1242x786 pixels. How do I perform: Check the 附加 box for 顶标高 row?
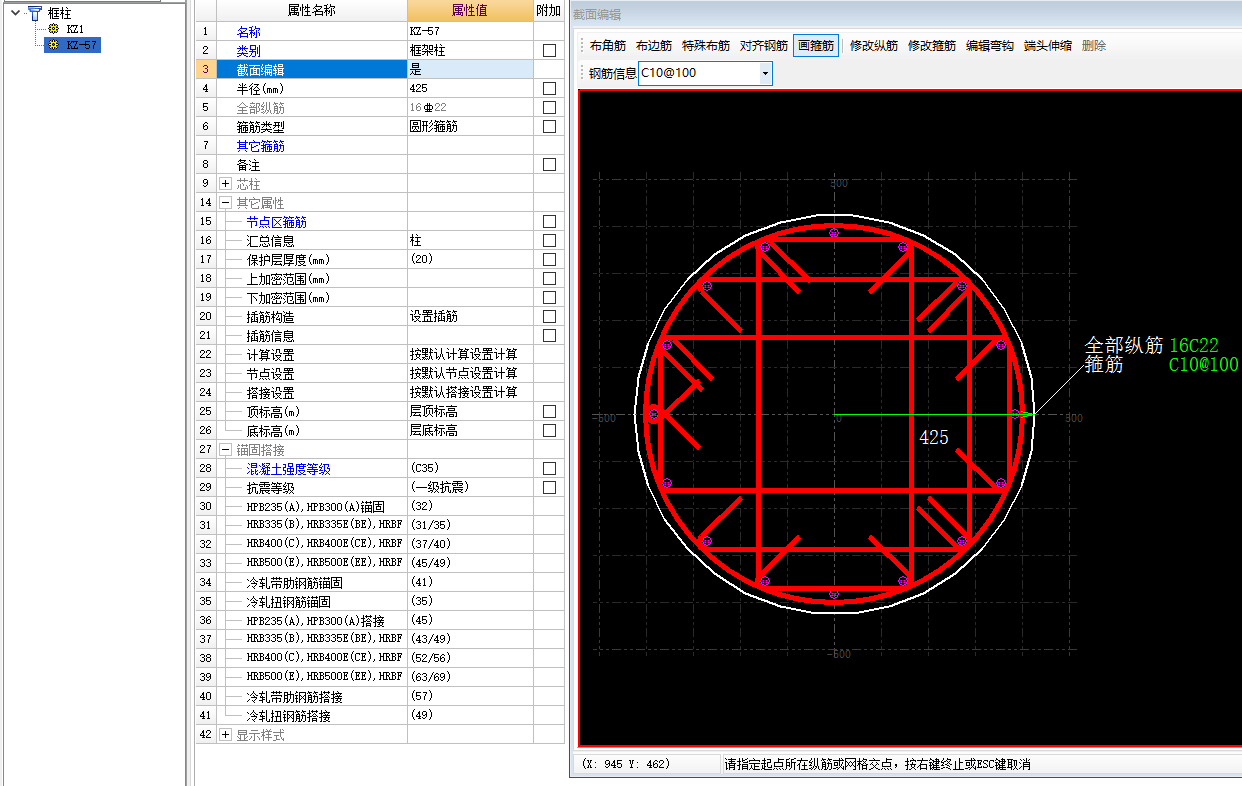[549, 411]
